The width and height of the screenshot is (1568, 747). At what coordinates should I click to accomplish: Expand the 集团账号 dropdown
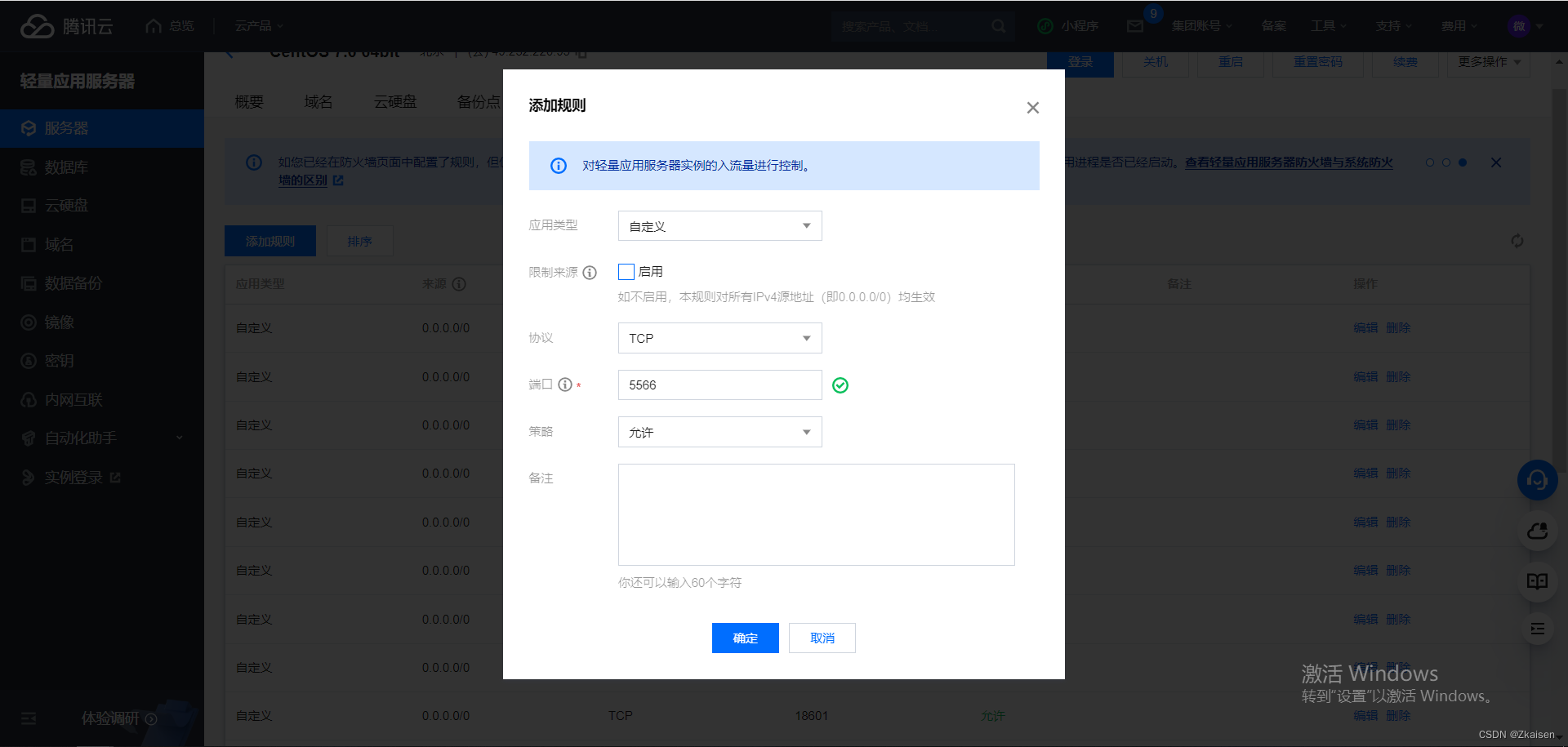click(1201, 26)
